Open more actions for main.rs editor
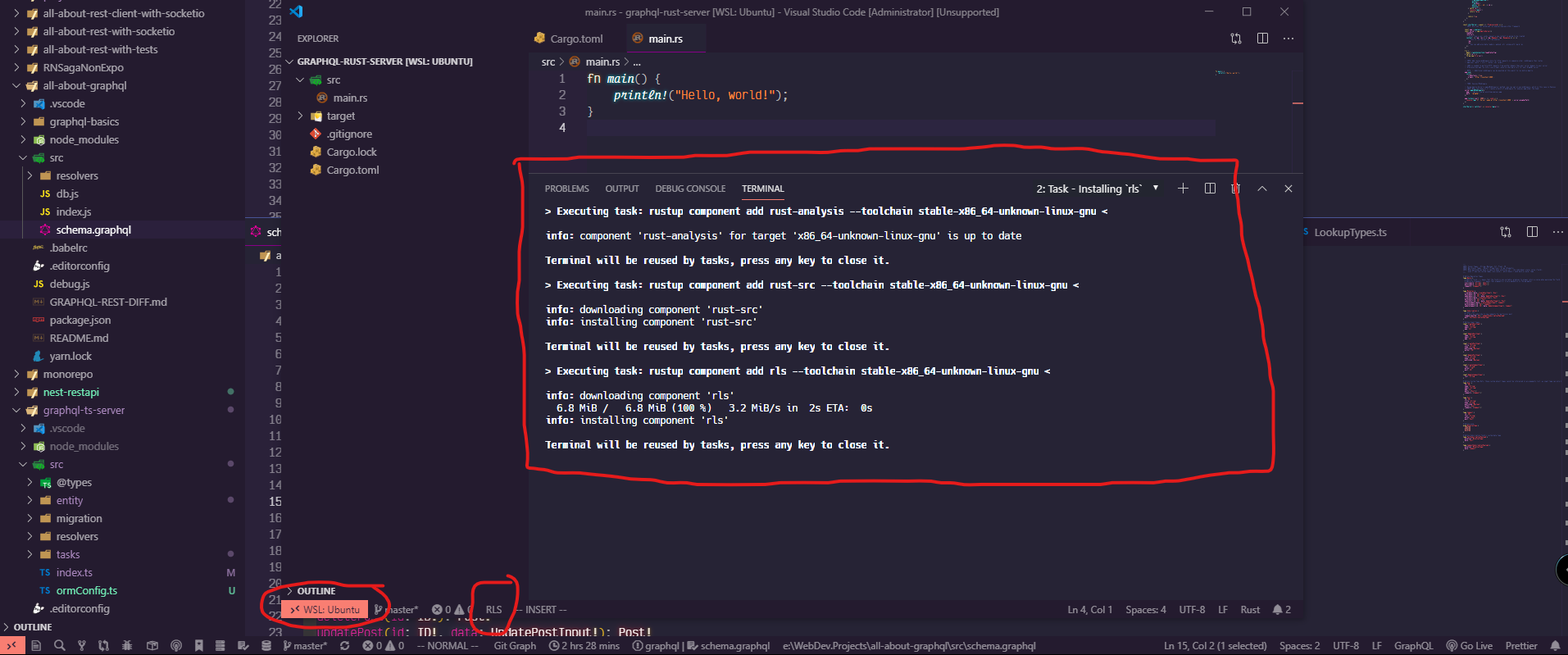The image size is (1568, 655). [x=1288, y=39]
